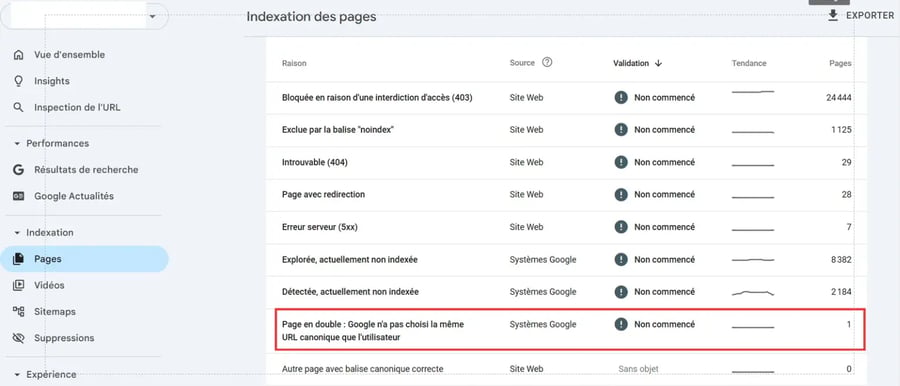Screen dimensions: 900x386
Task: Click the Insights lightbulb icon
Action: [x=18, y=81]
